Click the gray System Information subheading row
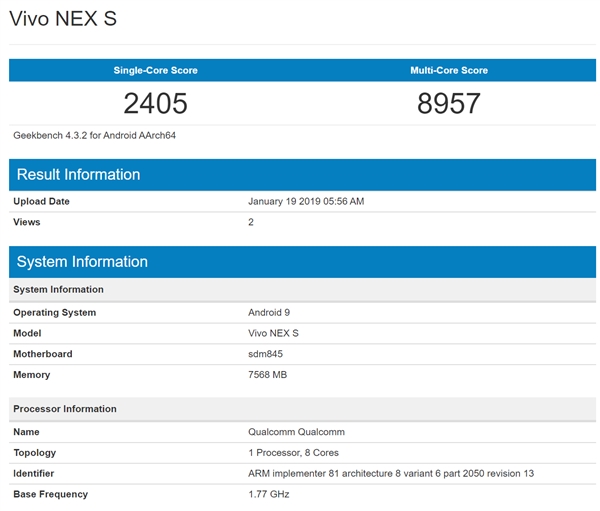 [302, 289]
